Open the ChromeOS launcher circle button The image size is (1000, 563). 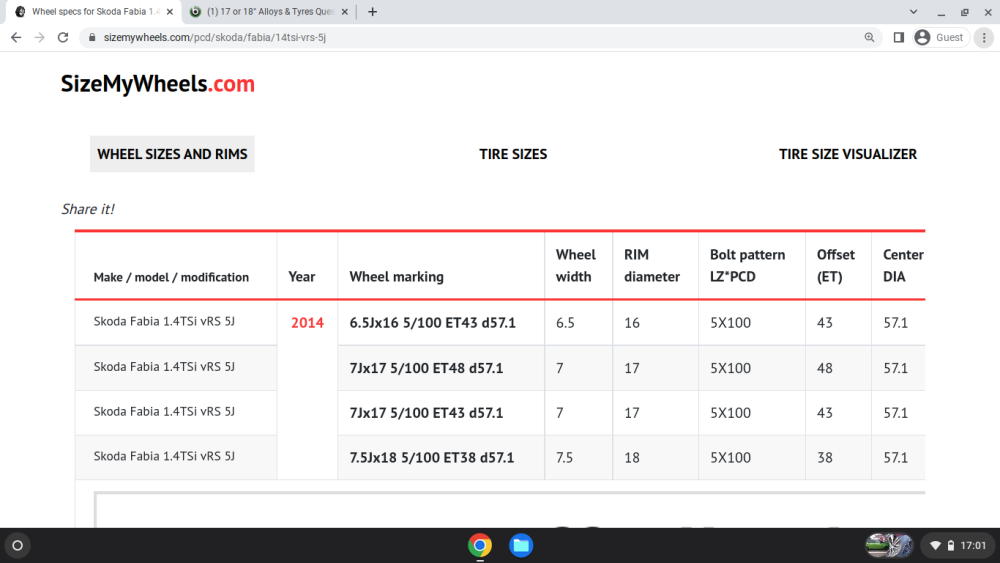[17, 545]
